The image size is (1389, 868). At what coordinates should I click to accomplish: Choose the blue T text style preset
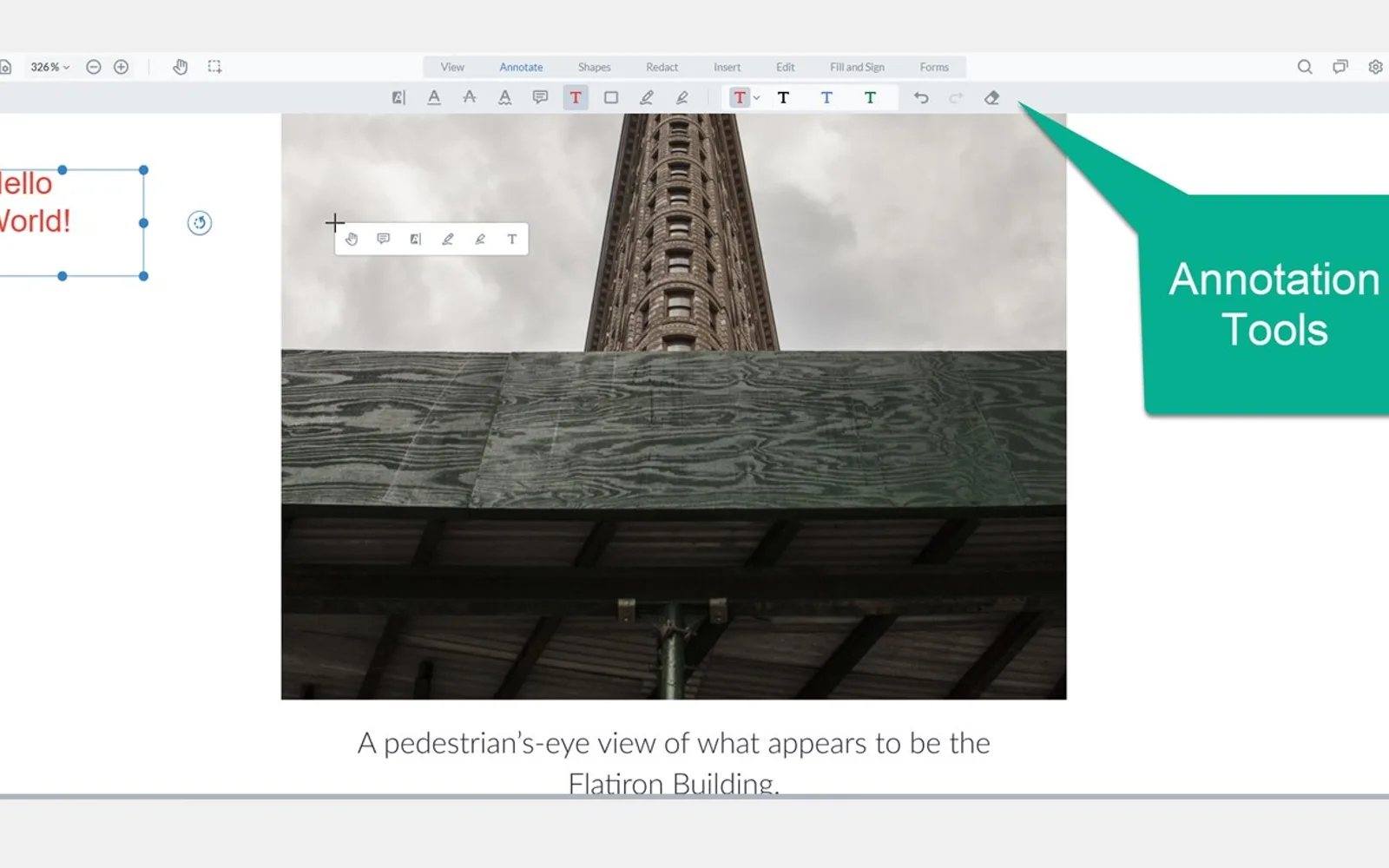point(826,98)
